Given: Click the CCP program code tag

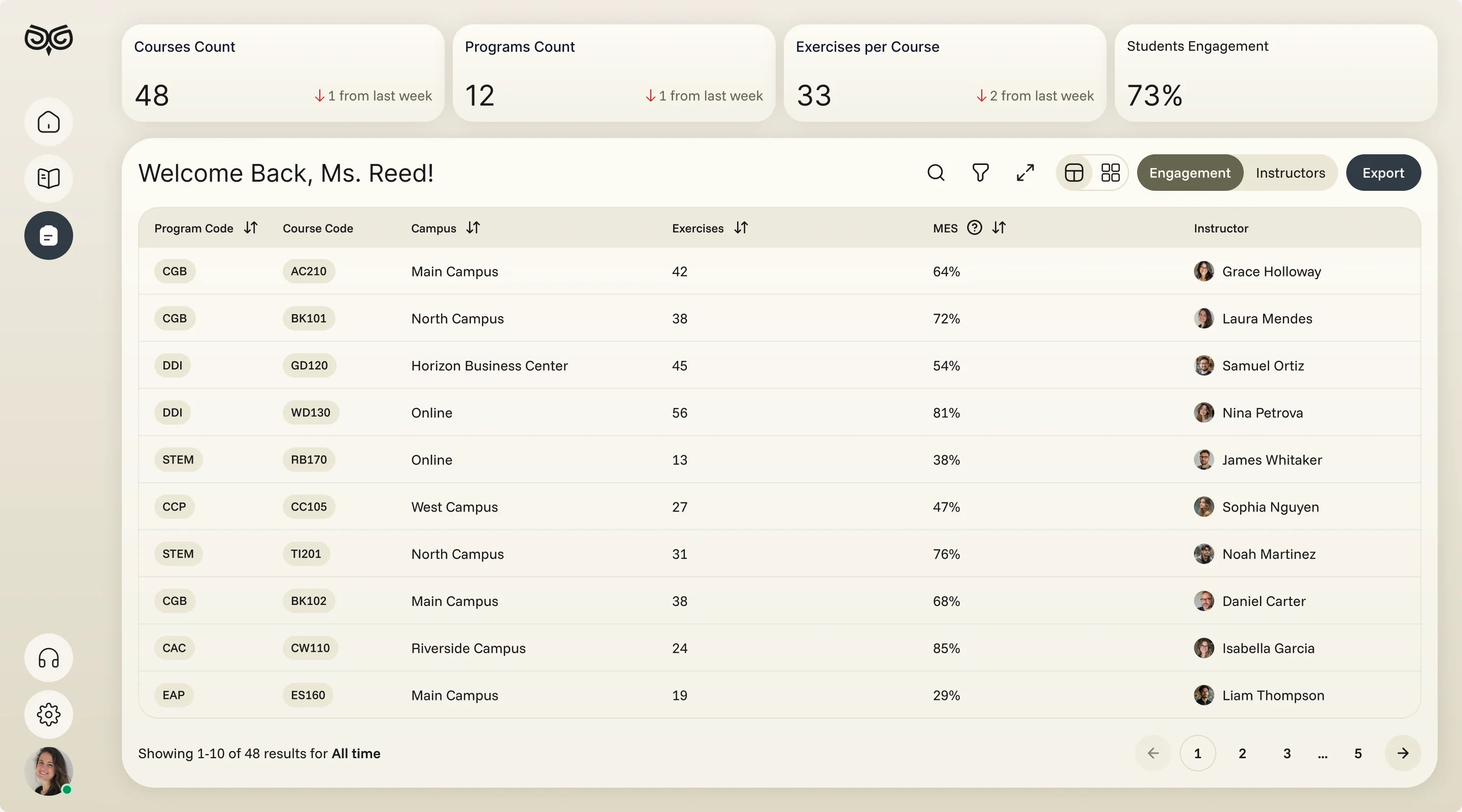Looking at the screenshot, I should tap(174, 506).
